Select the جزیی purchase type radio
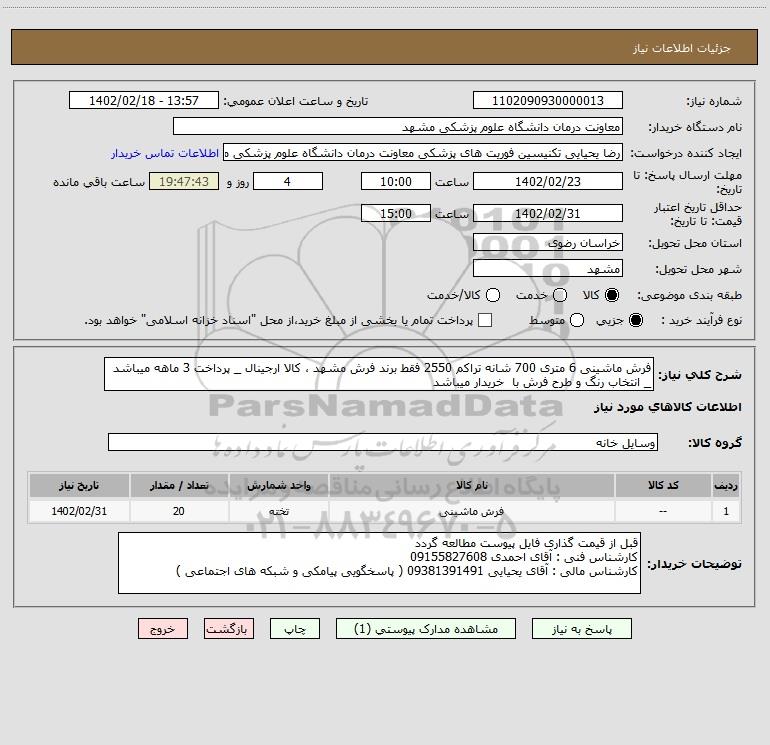The width and height of the screenshot is (770, 745). coord(636,320)
